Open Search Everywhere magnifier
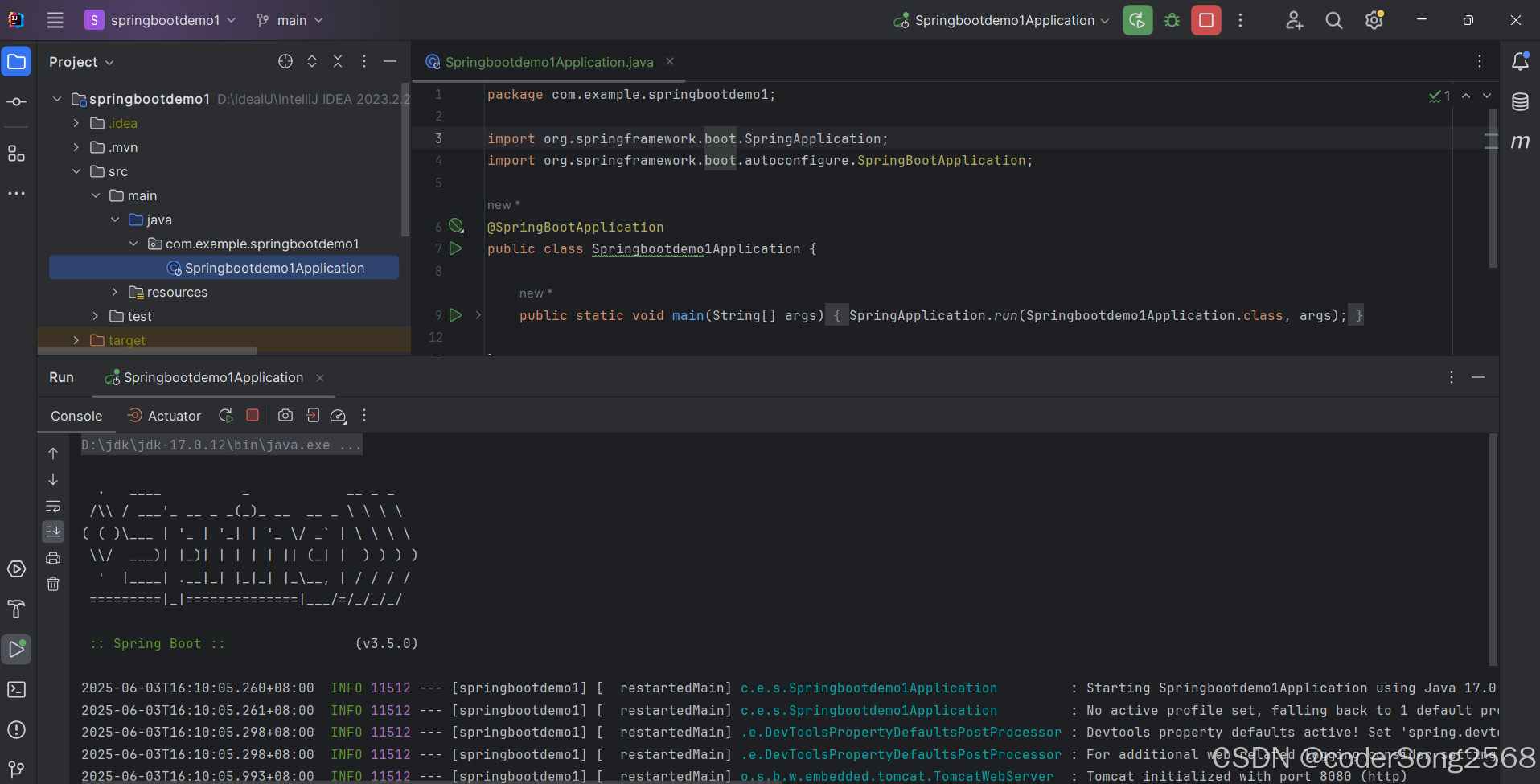Image resolution: width=1540 pixels, height=784 pixels. pyautogui.click(x=1334, y=20)
